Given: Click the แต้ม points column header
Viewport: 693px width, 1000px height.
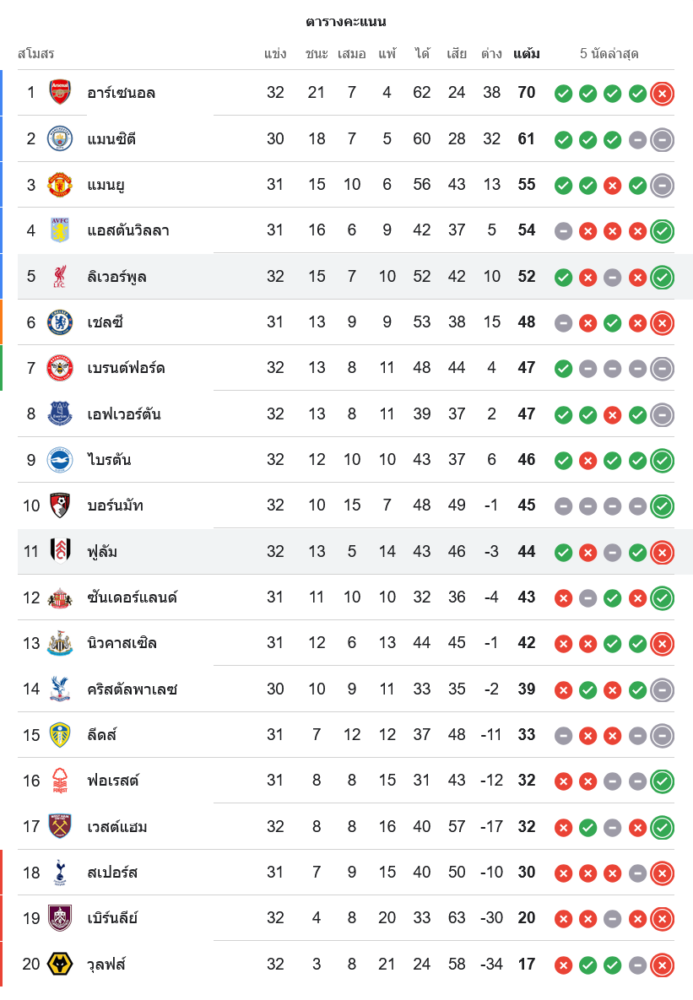Looking at the screenshot, I should (x=527, y=53).
